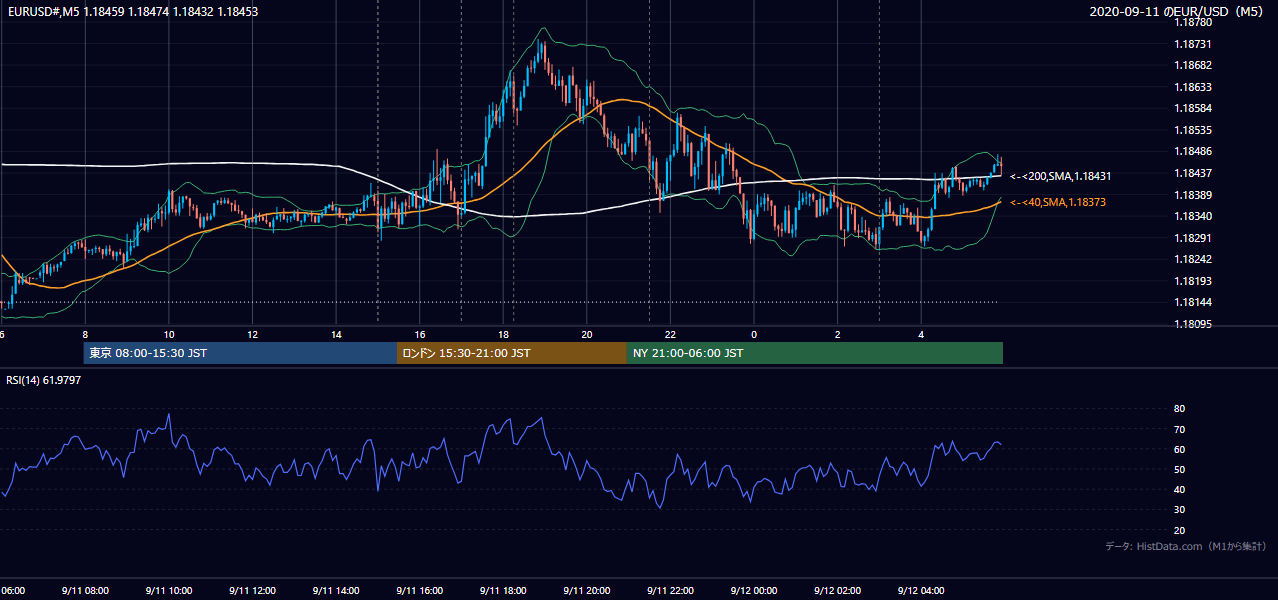
Task: Click price axis value 1.18095
Action: pos(1192,324)
